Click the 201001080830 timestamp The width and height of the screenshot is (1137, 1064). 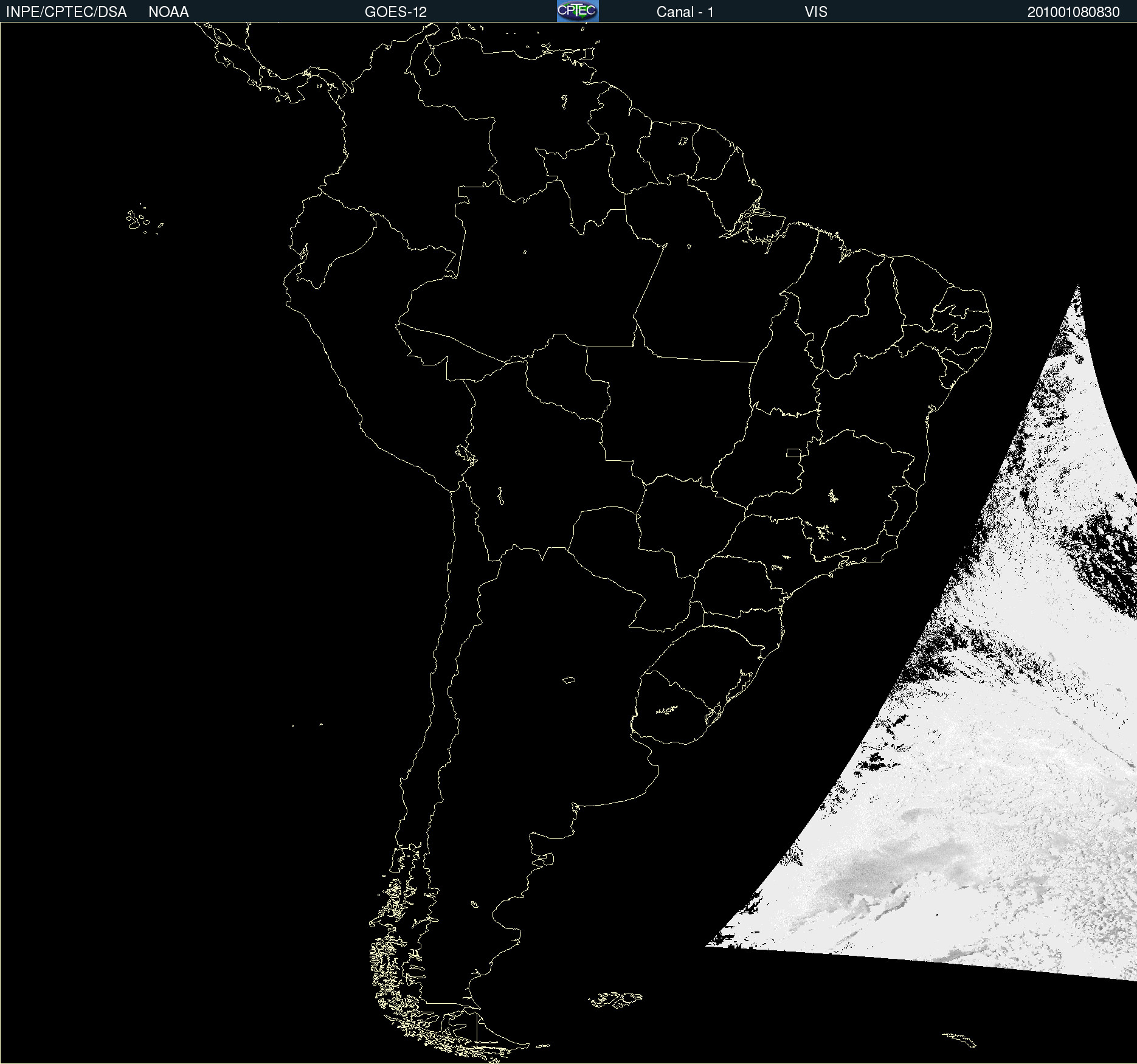1074,12
